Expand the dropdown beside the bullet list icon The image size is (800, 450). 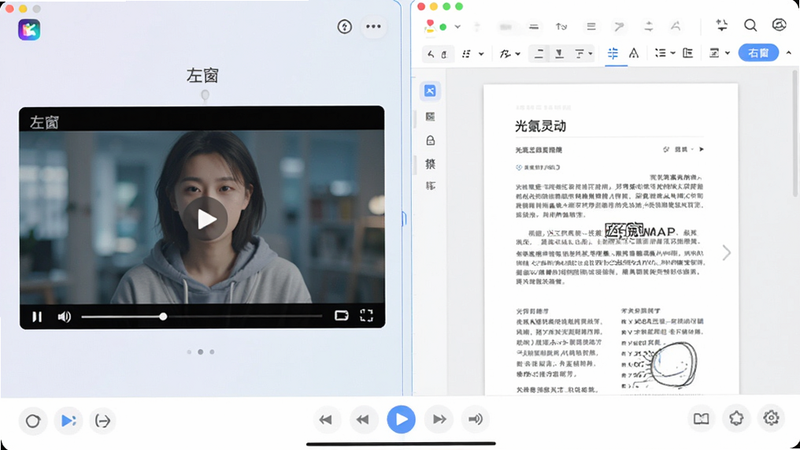coord(673,53)
